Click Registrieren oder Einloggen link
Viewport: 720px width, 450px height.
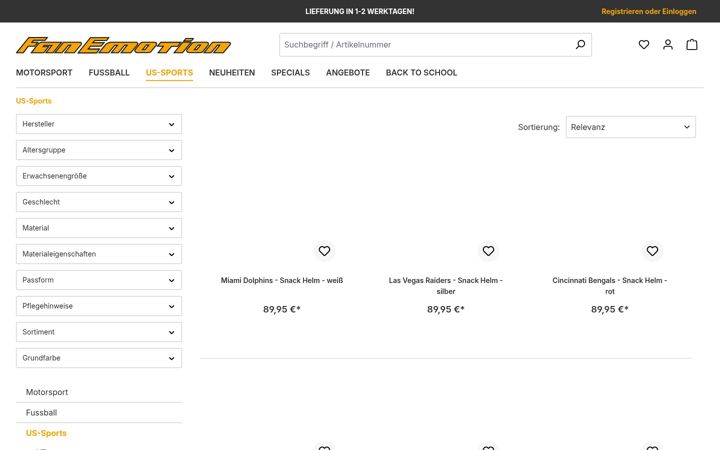pyautogui.click(x=648, y=11)
